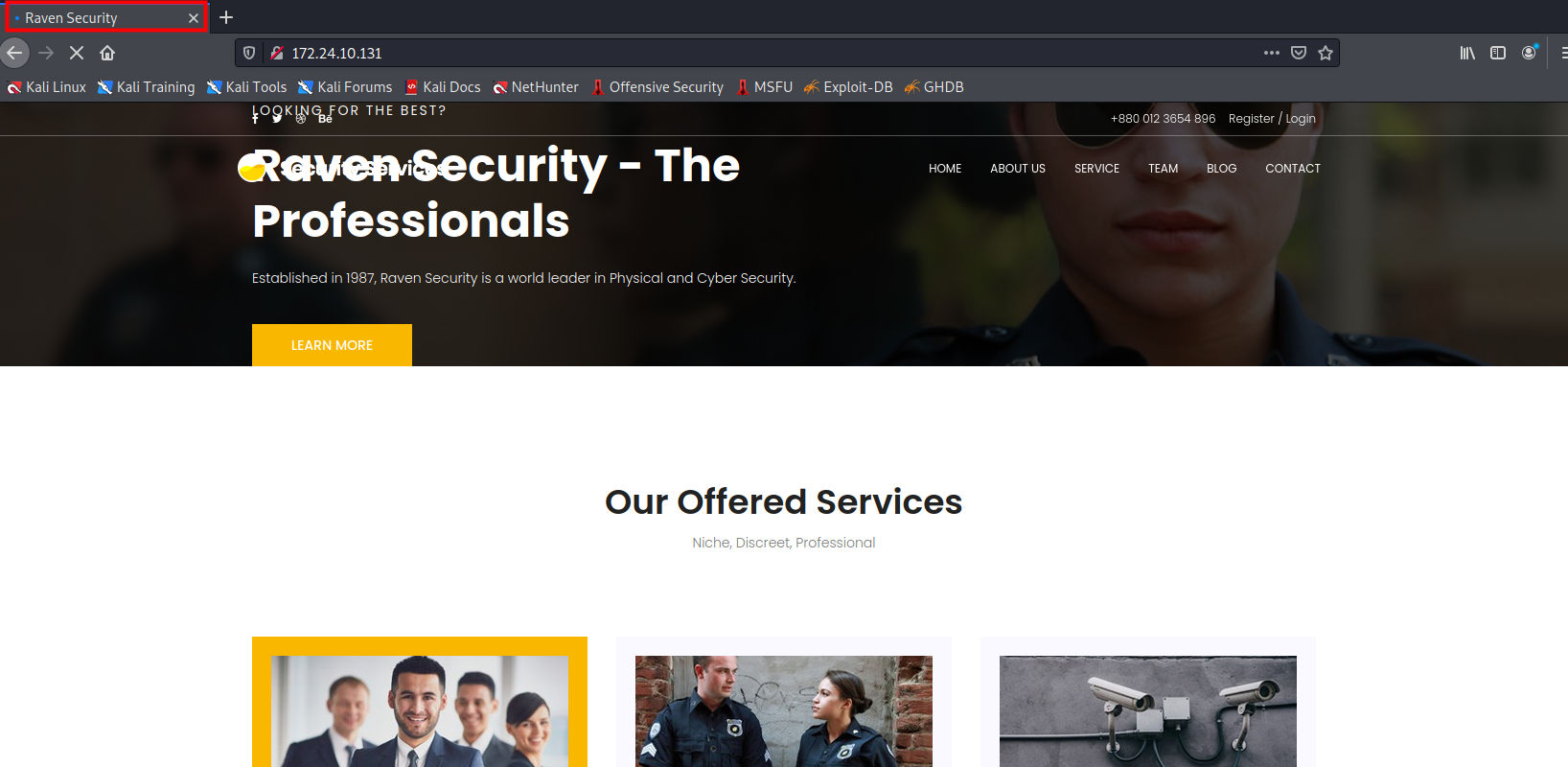
Task: Open the Exploit-DB bookmark
Action: [848, 87]
